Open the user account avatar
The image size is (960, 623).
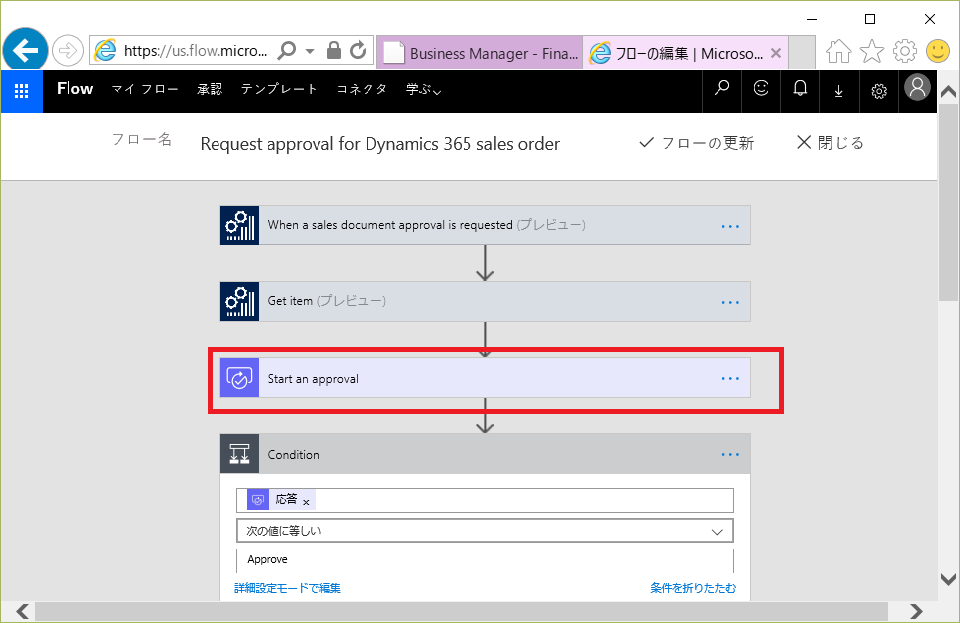(917, 88)
